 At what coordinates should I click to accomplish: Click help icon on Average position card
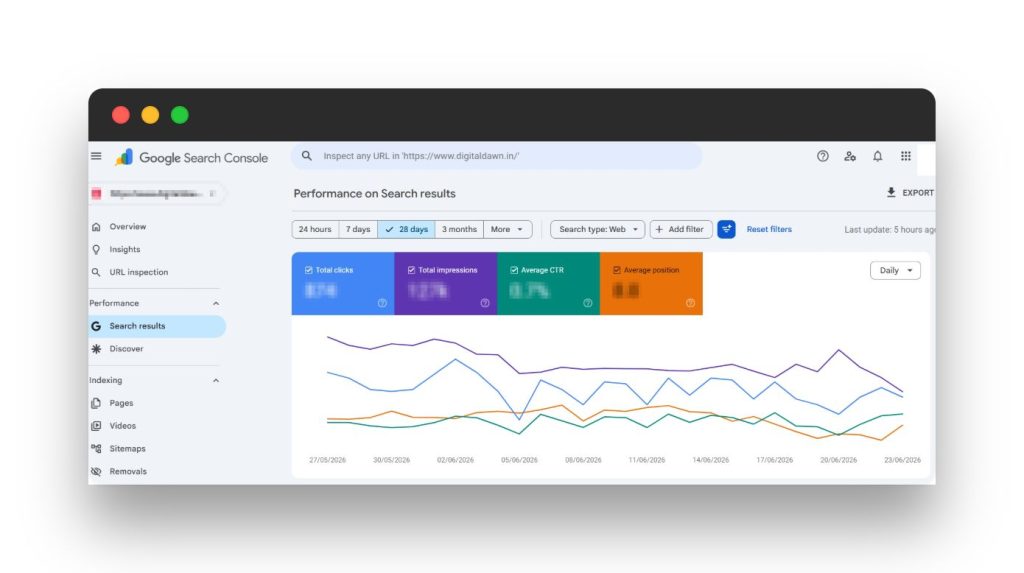[x=690, y=303]
